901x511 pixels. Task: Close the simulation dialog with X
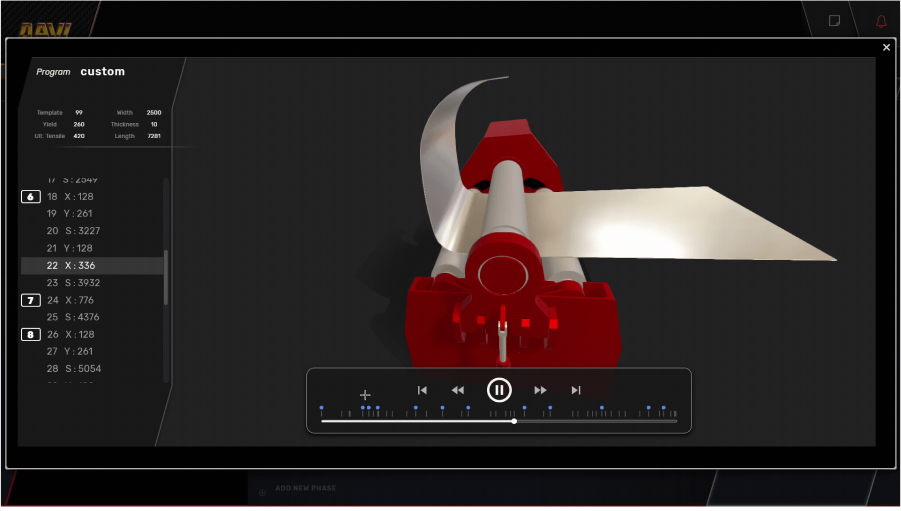coord(886,48)
